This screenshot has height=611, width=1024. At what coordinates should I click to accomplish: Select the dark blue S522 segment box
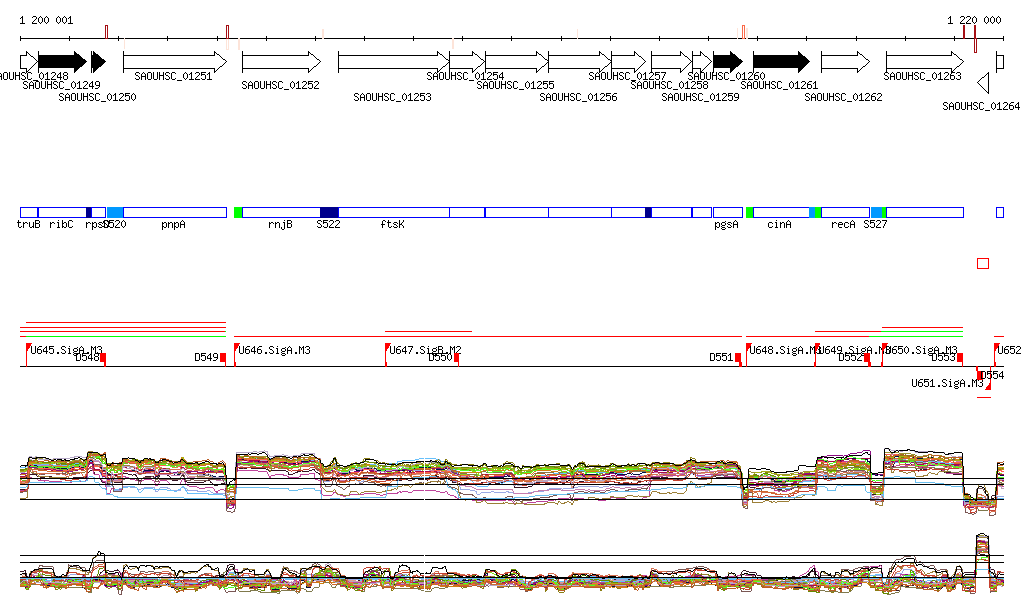point(329,213)
